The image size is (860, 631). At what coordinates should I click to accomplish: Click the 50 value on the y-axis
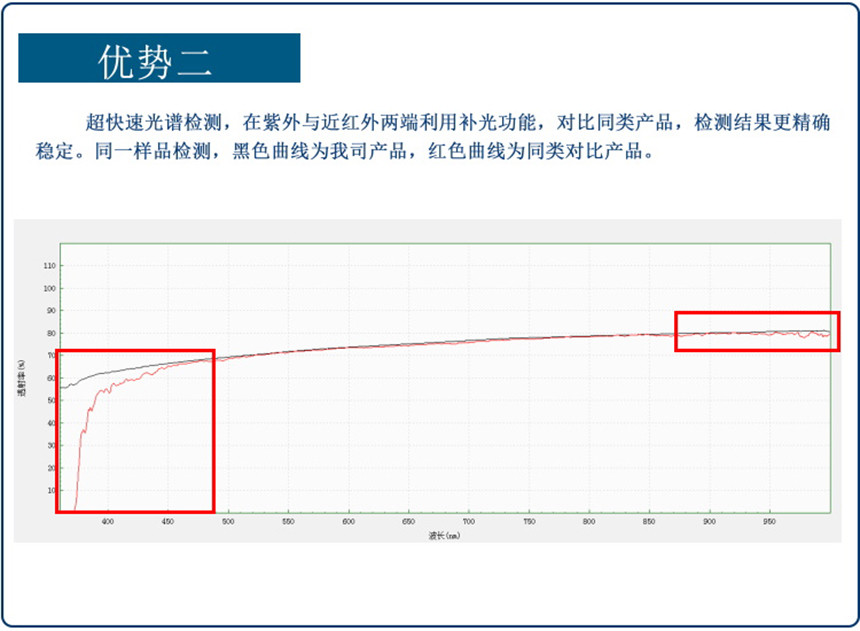[x=50, y=401]
